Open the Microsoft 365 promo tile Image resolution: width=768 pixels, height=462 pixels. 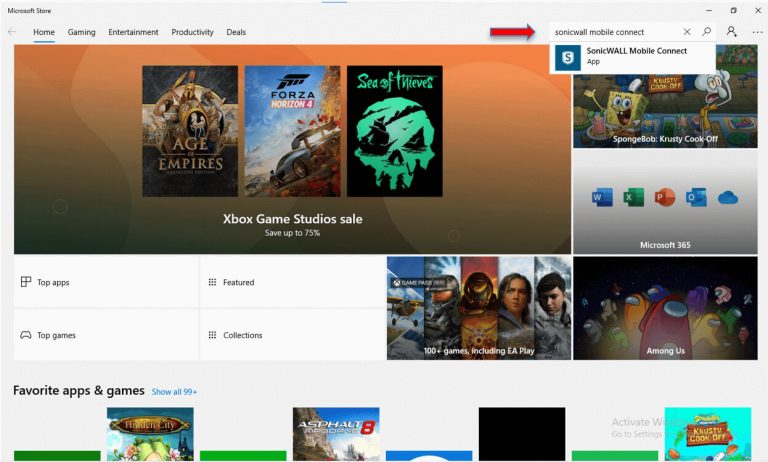[664, 203]
